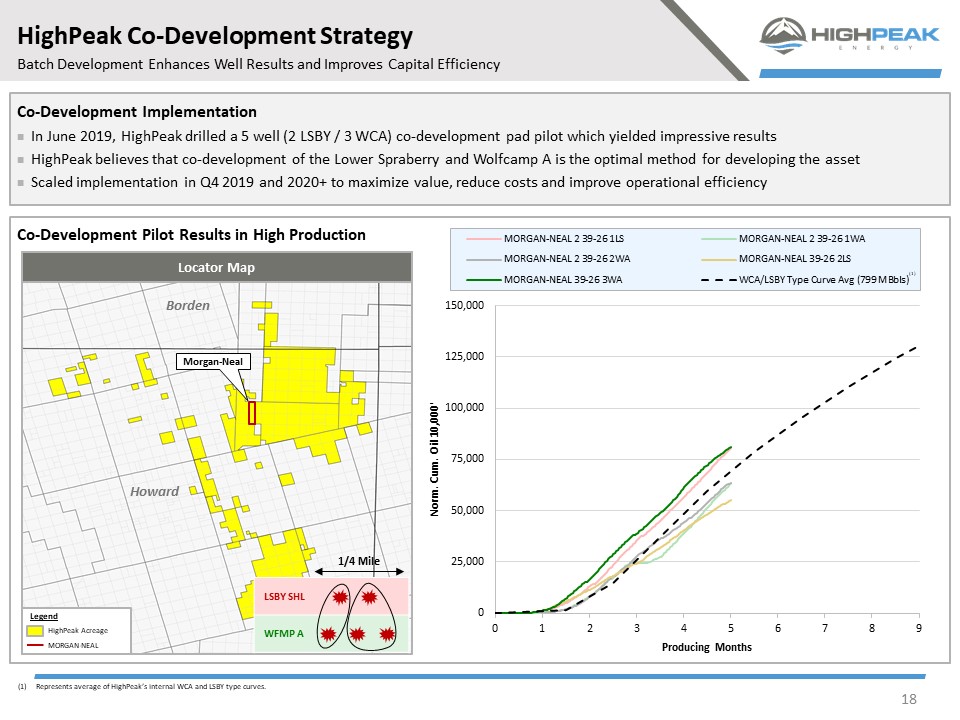This screenshot has height=720, width=960.
Task: Click the 'Norm. Cum. Oil 10,000'' axis title
Action: coord(435,459)
